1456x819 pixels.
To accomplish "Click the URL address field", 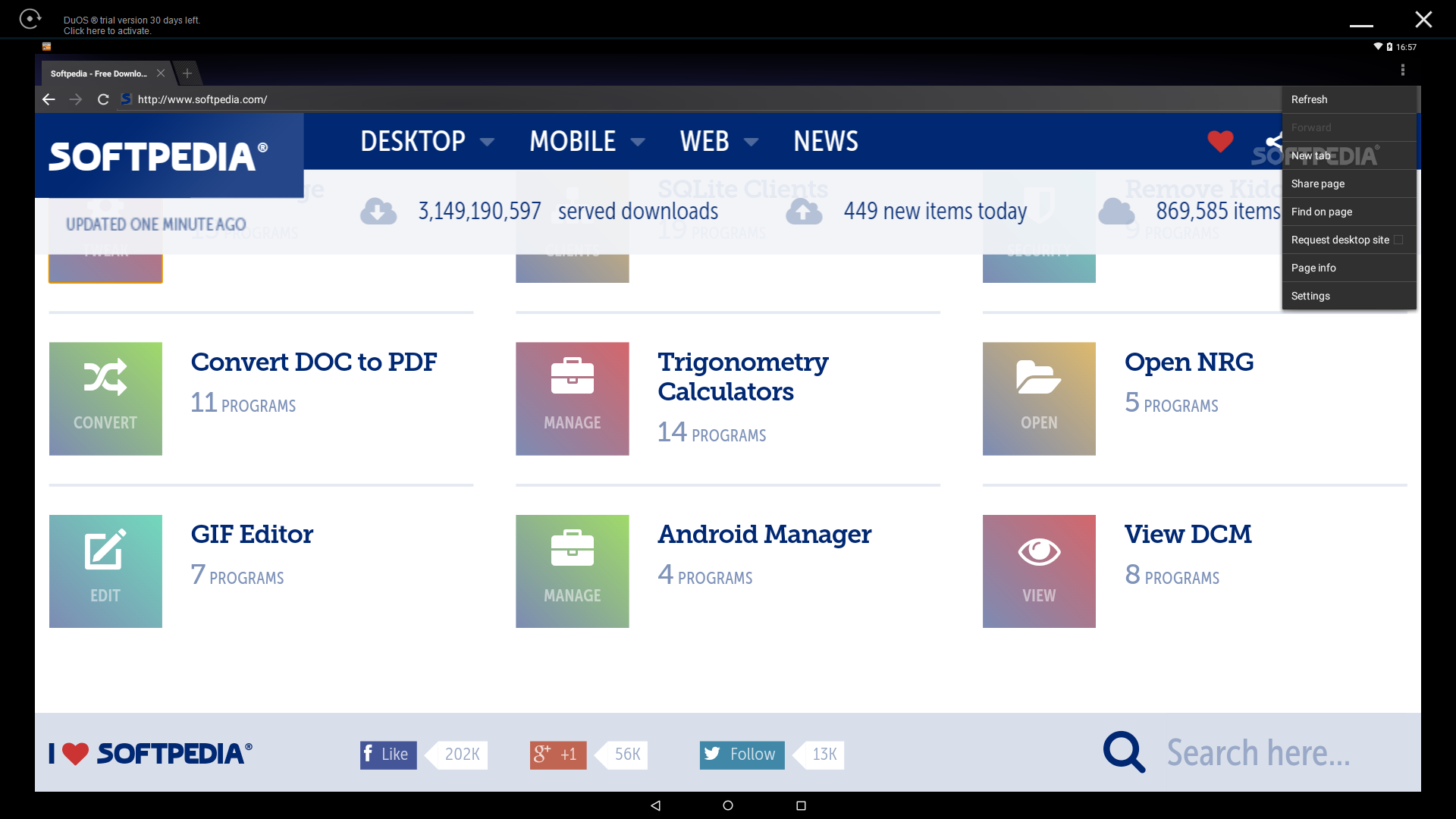I will 698,99.
